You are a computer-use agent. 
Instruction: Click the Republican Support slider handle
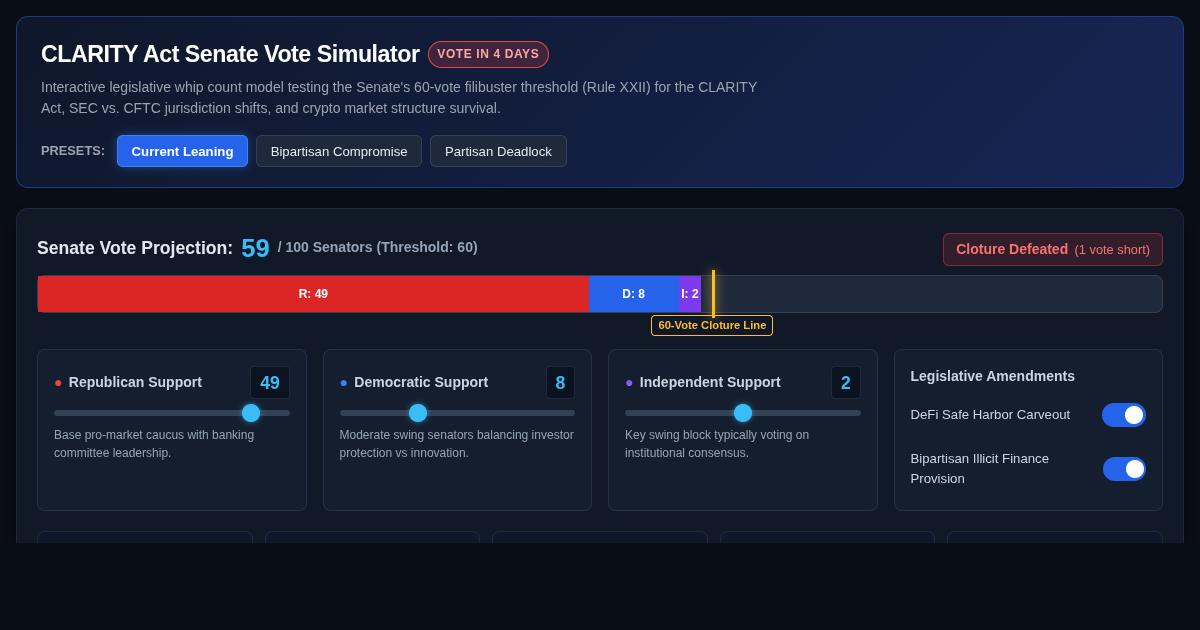pyautogui.click(x=251, y=413)
